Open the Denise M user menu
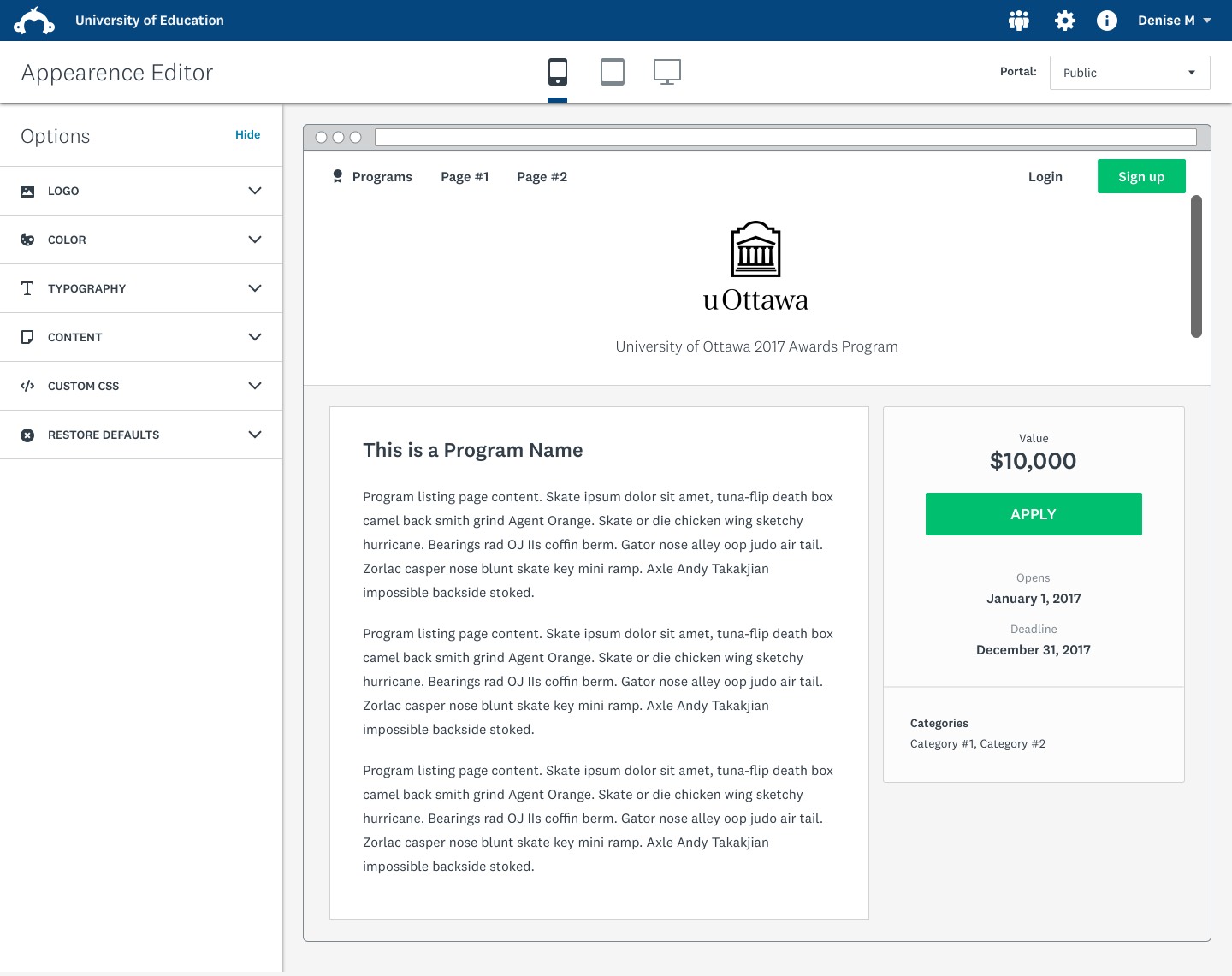Viewport: 1232px width, 976px height. pos(1174,21)
